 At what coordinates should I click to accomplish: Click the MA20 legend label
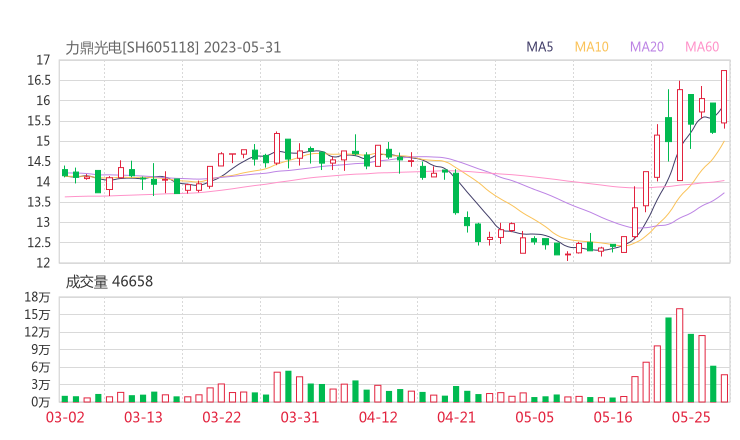tap(647, 47)
